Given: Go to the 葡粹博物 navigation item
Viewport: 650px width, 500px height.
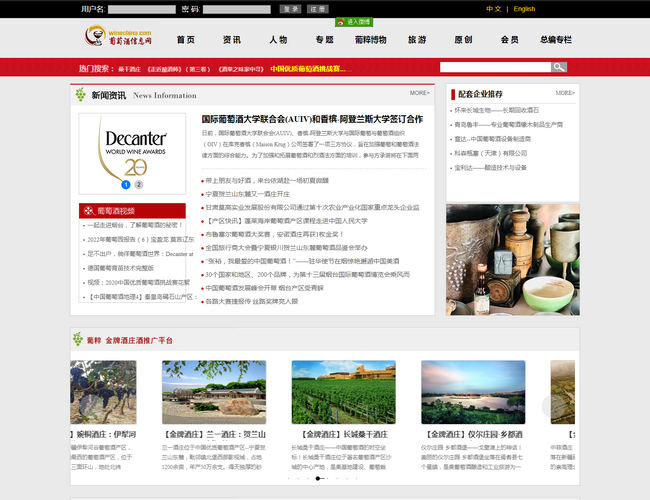Looking at the screenshot, I should (370, 40).
